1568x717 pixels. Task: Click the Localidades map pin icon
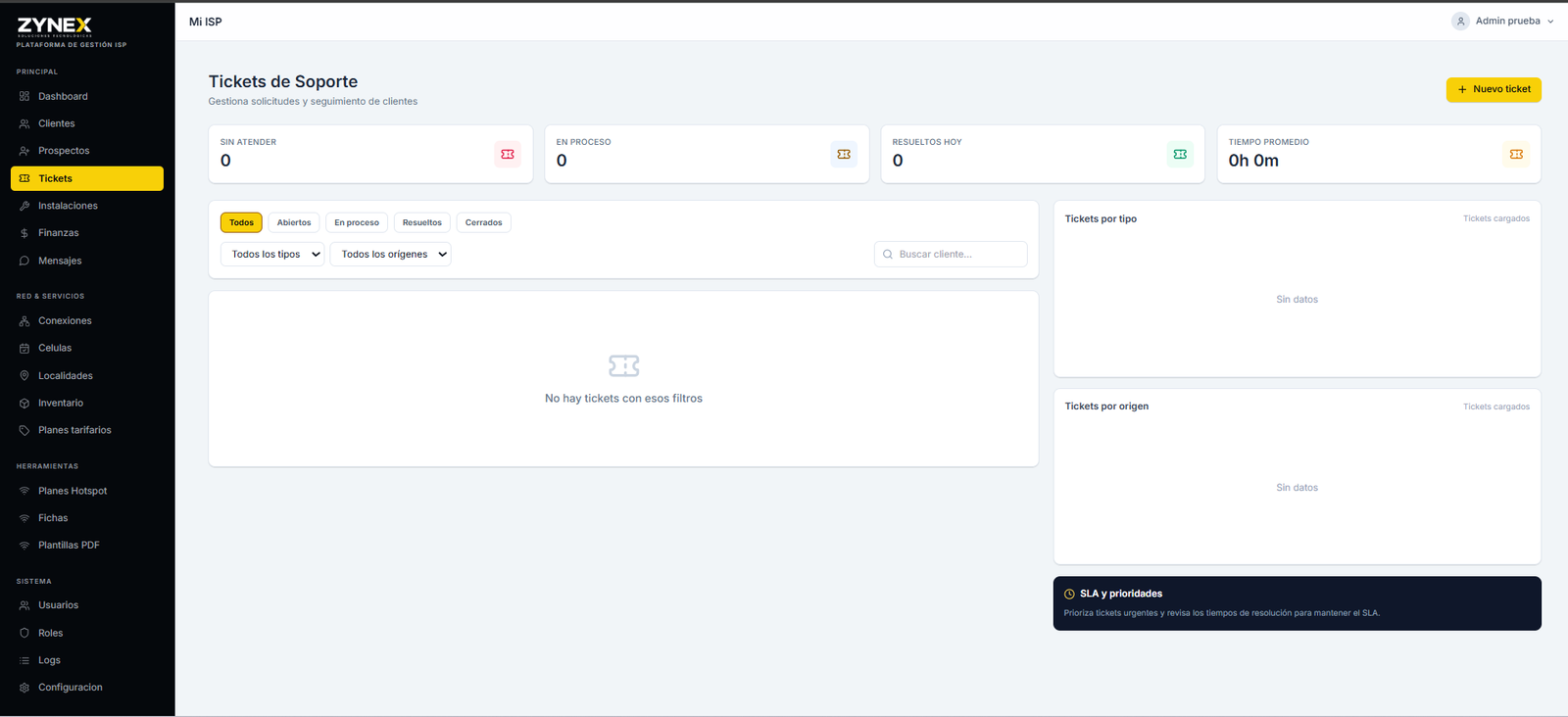coord(24,376)
